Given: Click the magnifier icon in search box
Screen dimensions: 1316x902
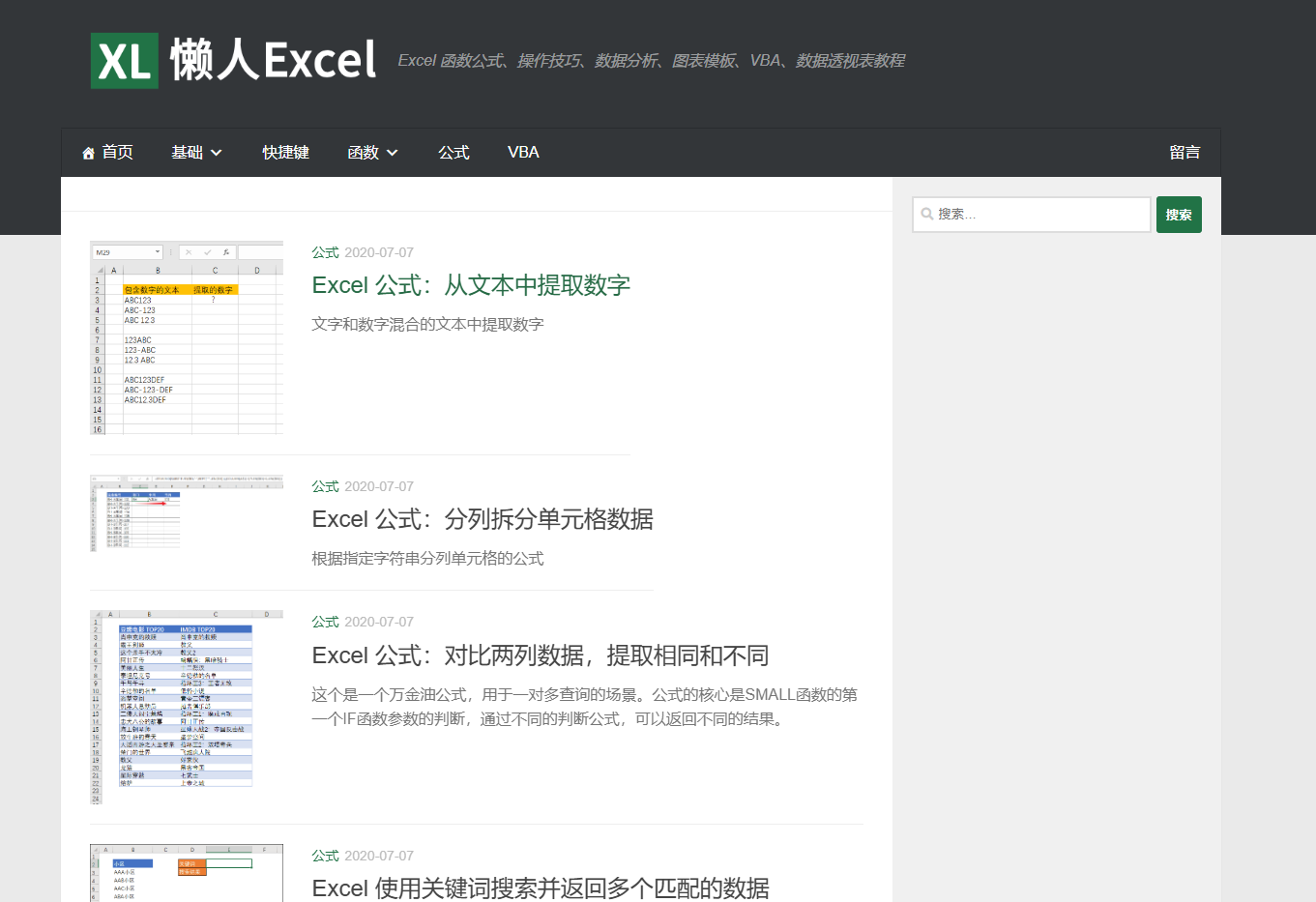Looking at the screenshot, I should 927,214.
